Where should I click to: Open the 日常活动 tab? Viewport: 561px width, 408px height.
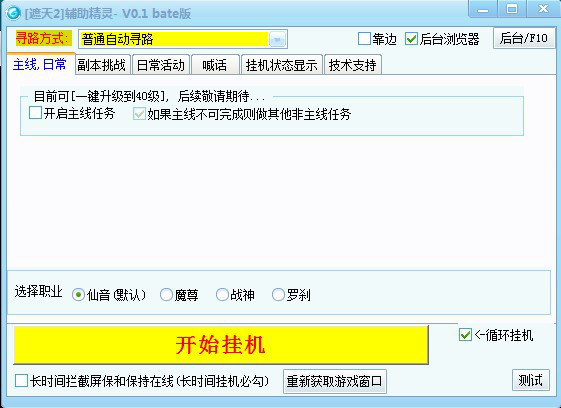(x=161, y=65)
